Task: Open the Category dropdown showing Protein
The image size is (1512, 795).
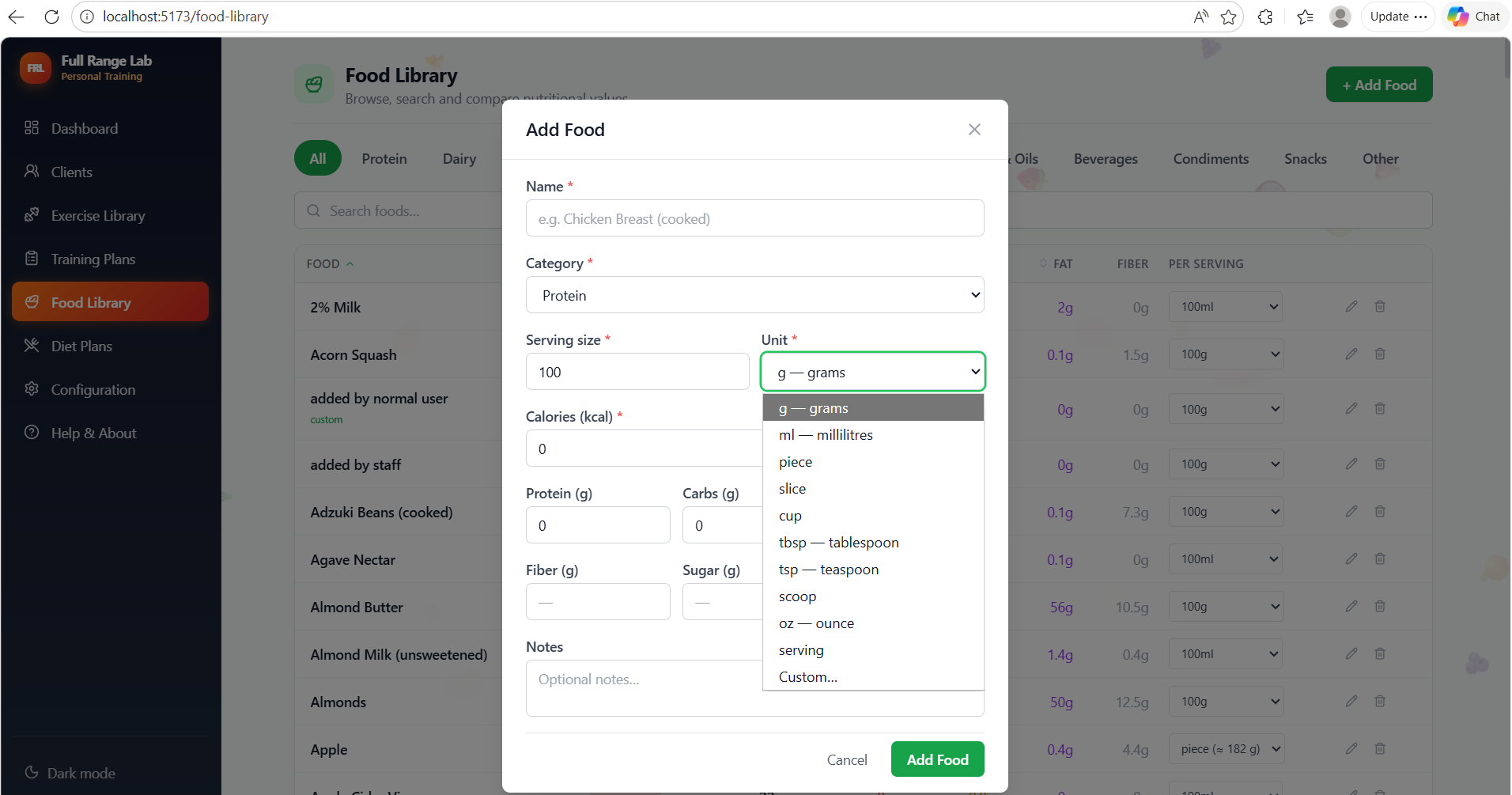Action: click(x=754, y=295)
